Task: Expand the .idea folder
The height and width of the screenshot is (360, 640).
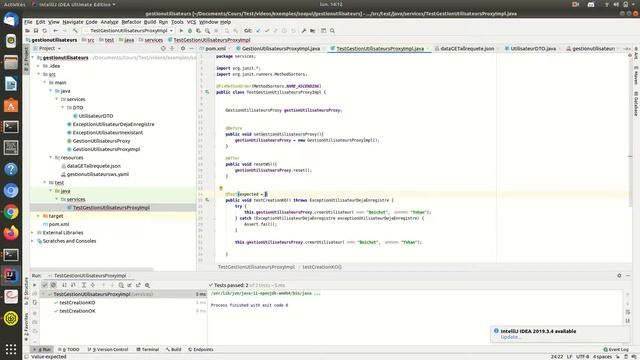Action: [x=39, y=66]
